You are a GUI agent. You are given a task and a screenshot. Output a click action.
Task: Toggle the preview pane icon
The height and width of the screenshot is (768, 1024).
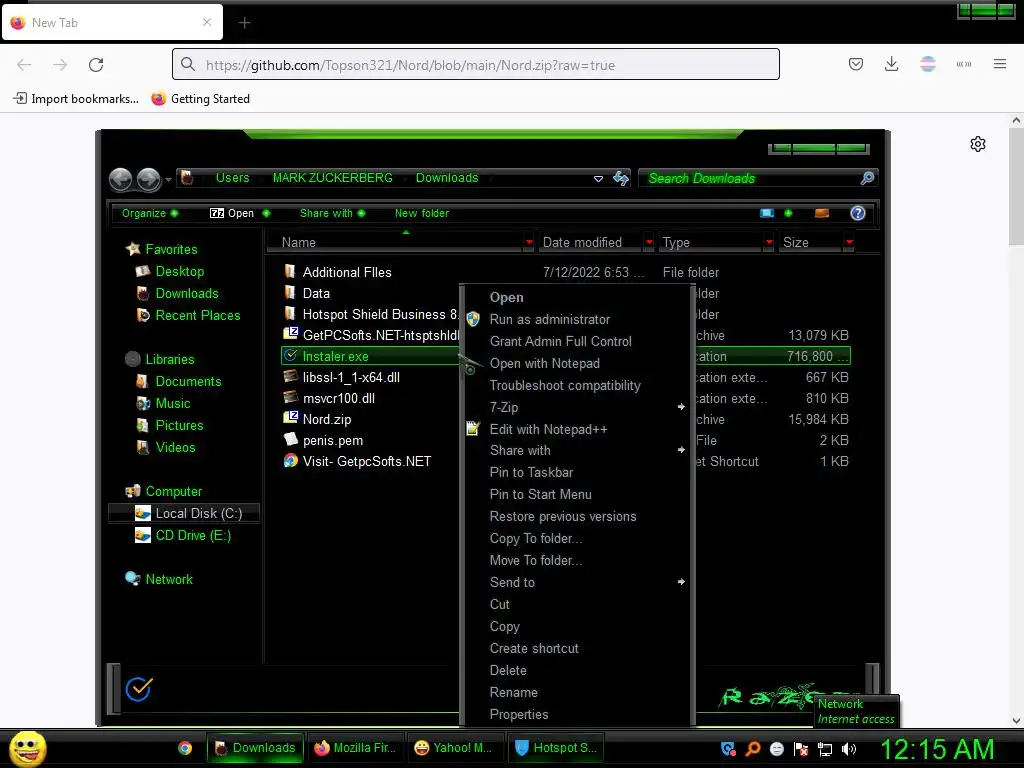[822, 213]
